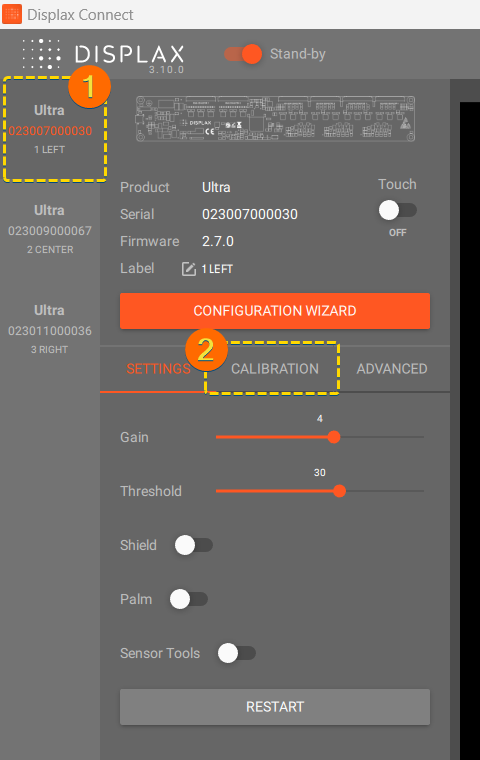Toggle the Stand-by switch
This screenshot has width=480, height=760.
[x=243, y=54]
